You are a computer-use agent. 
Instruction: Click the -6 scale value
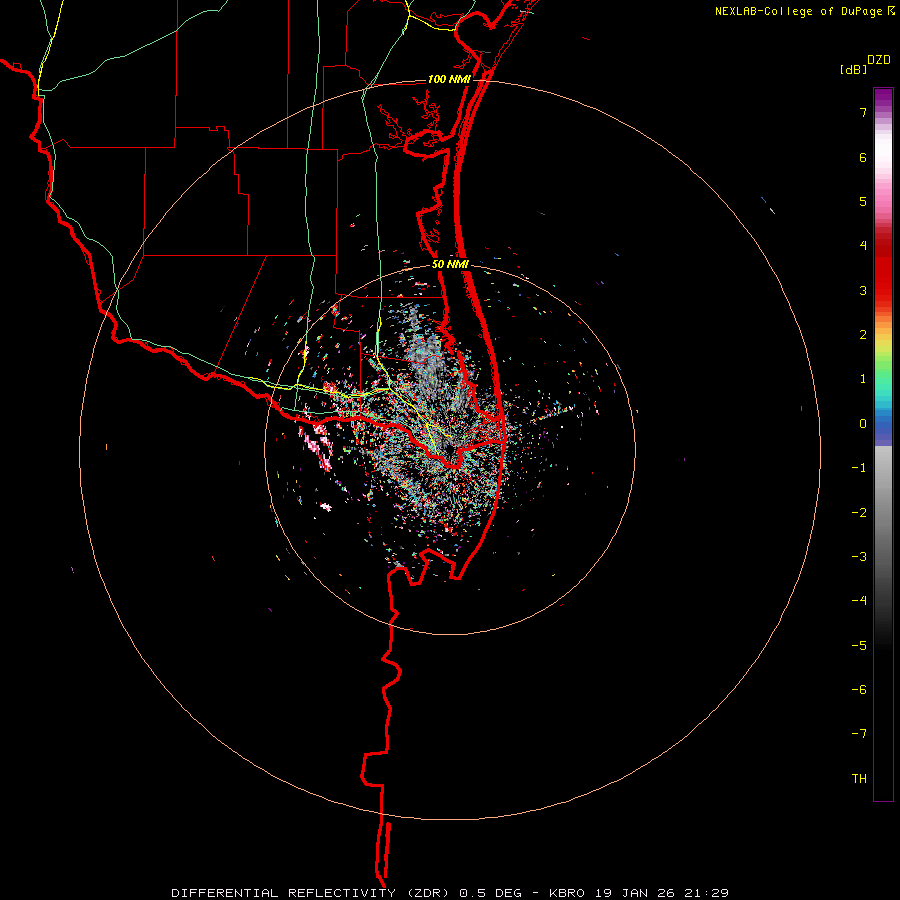(x=859, y=690)
